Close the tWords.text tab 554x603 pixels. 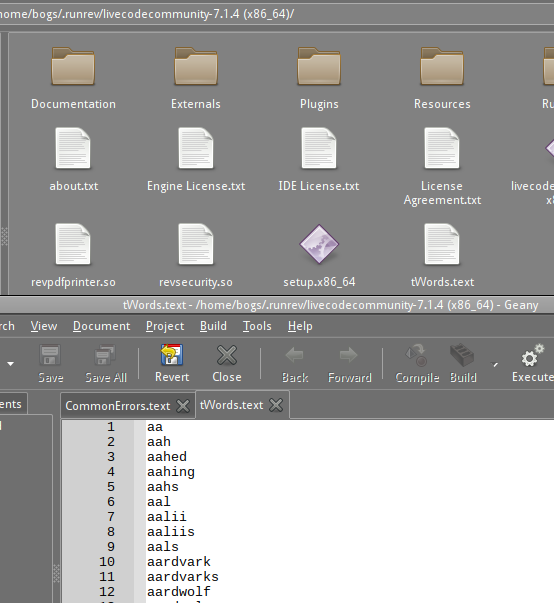(x=276, y=405)
